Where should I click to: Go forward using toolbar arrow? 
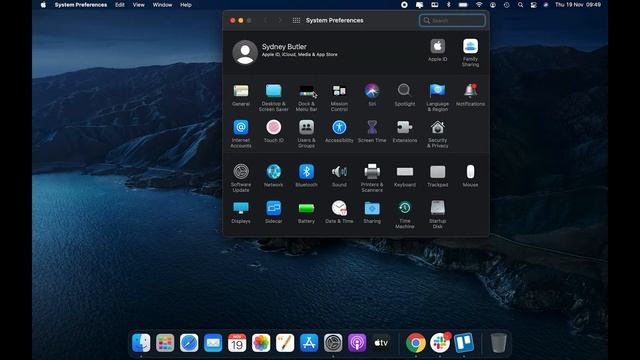click(x=280, y=20)
